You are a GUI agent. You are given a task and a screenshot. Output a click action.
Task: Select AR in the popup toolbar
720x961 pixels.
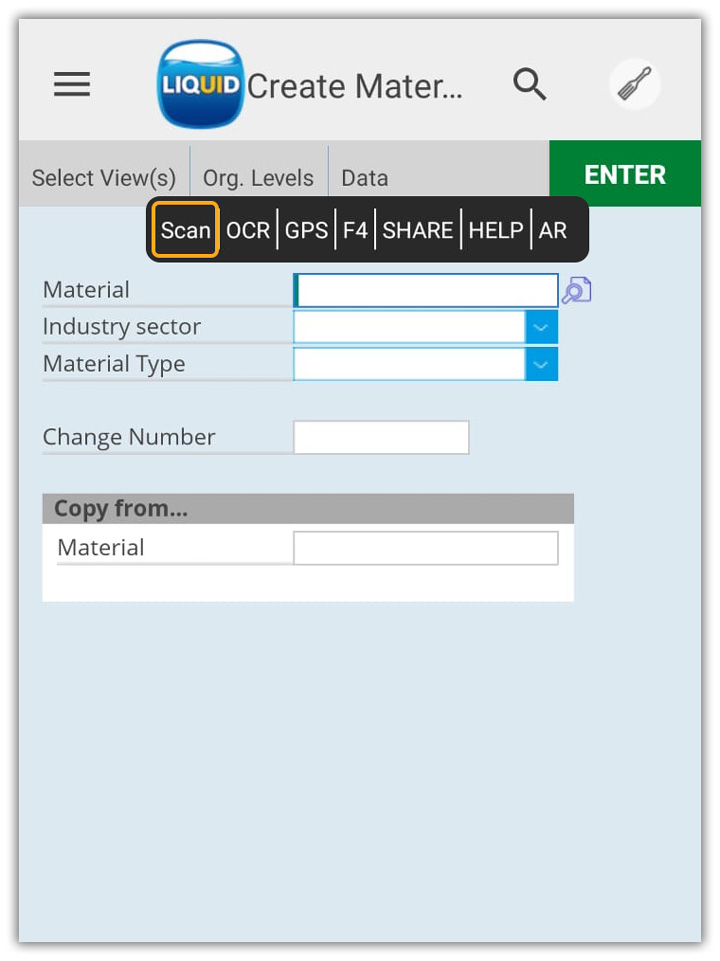click(x=553, y=230)
